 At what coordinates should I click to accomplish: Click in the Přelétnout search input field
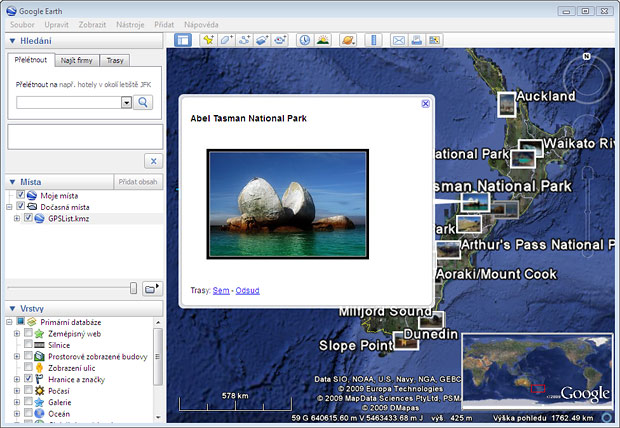tap(69, 102)
